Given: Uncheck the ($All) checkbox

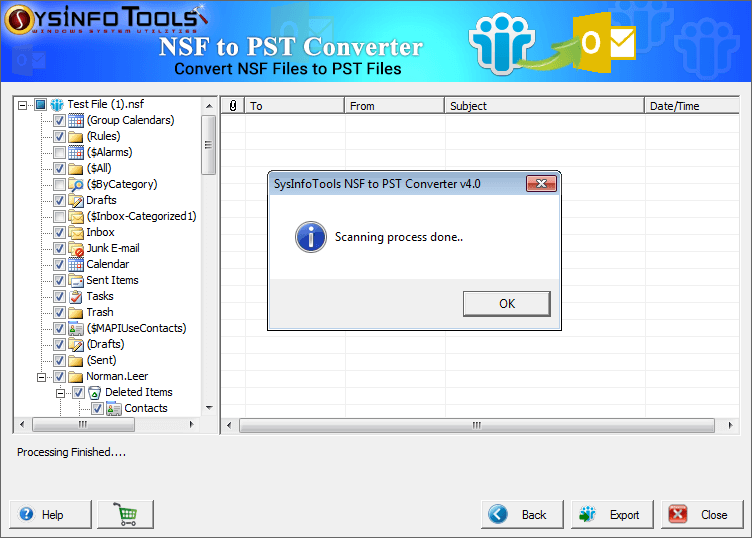Looking at the screenshot, I should coord(59,168).
